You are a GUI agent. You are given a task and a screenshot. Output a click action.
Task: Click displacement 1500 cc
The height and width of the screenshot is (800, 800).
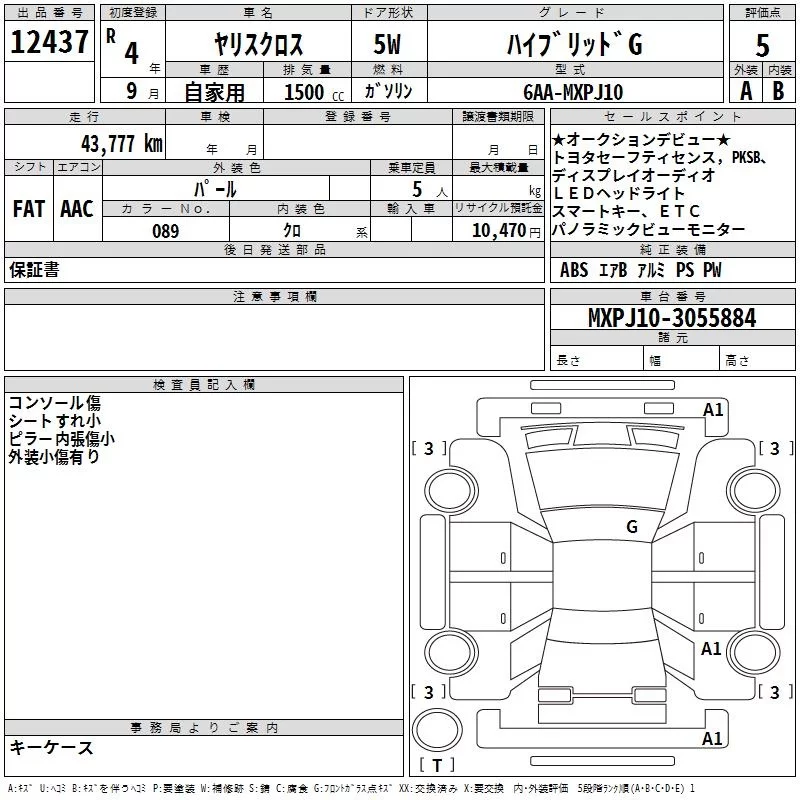click(x=314, y=93)
